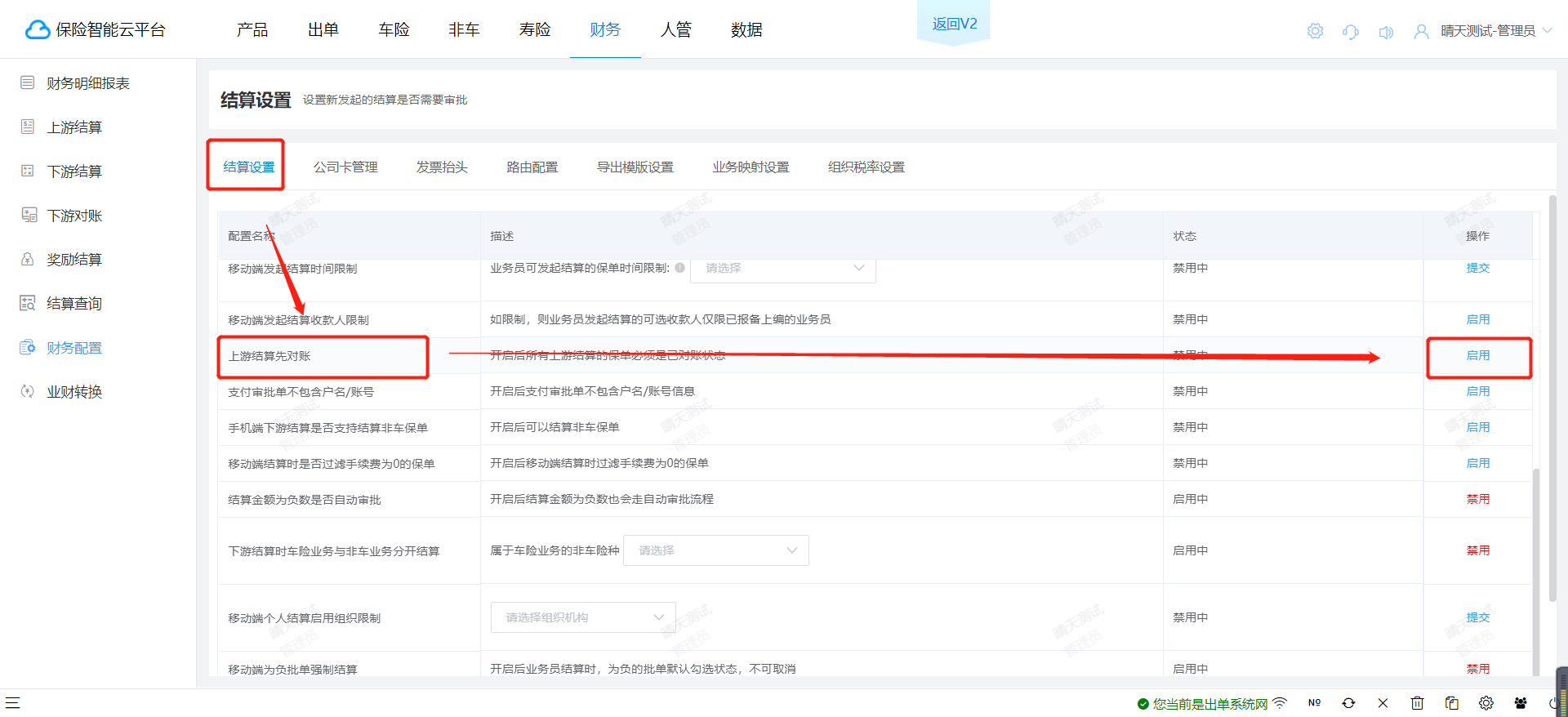1568x717 pixels.
Task: Click 启用 for 支付审批单不包含户名/账号
Action: (1478, 391)
